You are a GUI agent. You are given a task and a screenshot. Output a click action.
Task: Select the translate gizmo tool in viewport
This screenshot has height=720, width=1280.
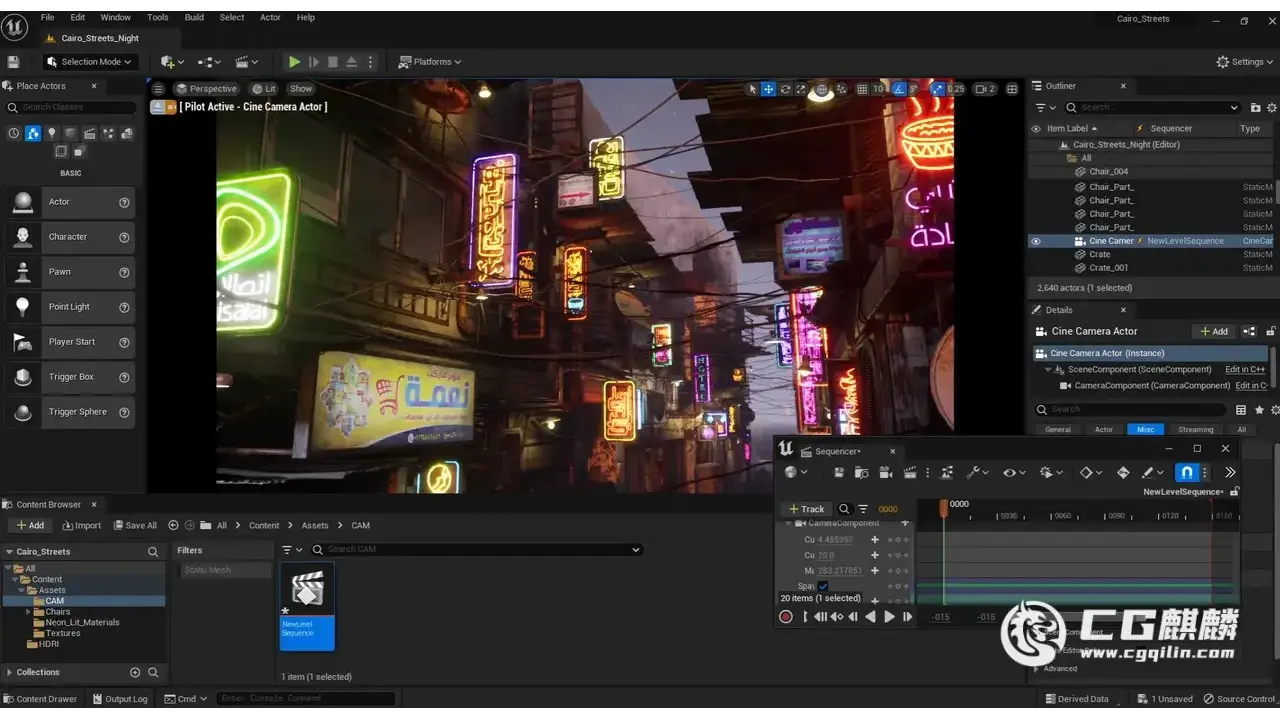coord(768,89)
